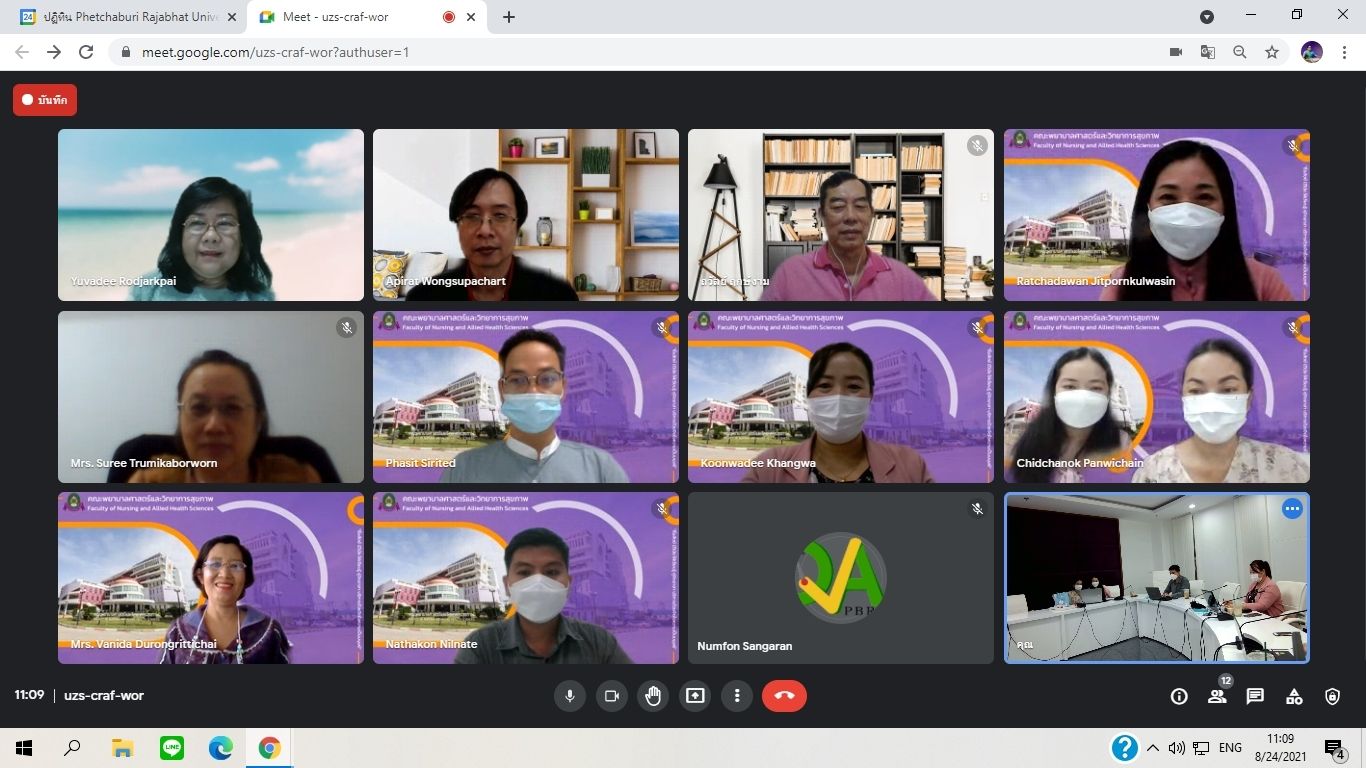Switch to the Phetchaburi Rajabhat calendar tab
This screenshot has height=768, width=1366.
click(x=125, y=17)
